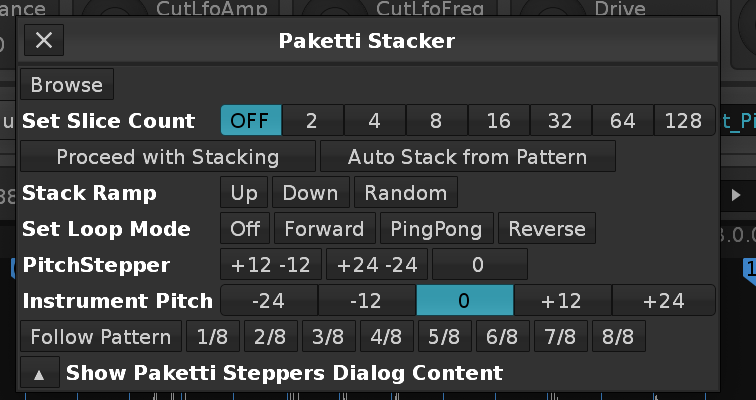This screenshot has width=756, height=400.
Task: Select 128 slice count option
Action: pos(684,121)
